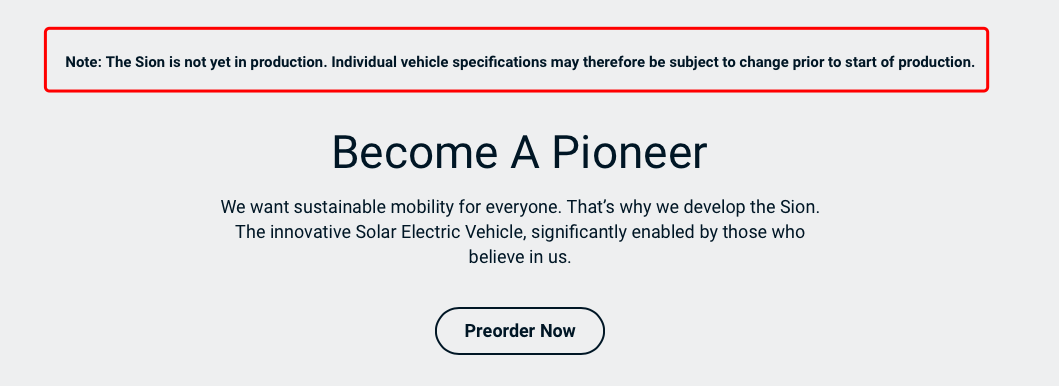Click the line starting "We want sustainable mobility"
This screenshot has height=386, width=1059.
pos(520,206)
